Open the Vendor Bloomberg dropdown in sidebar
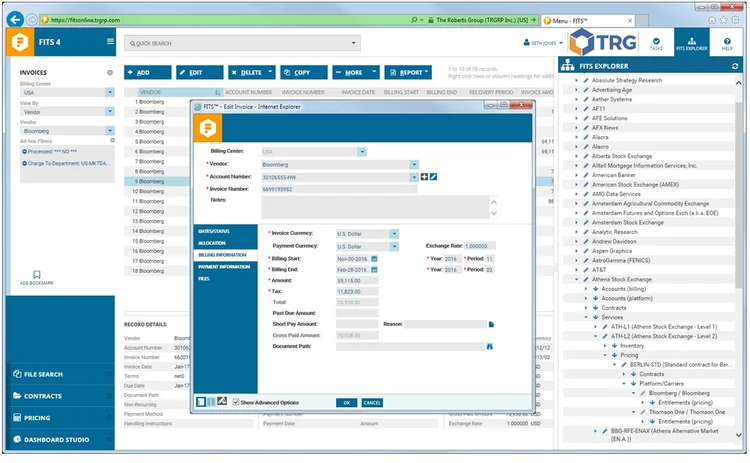 coord(110,131)
